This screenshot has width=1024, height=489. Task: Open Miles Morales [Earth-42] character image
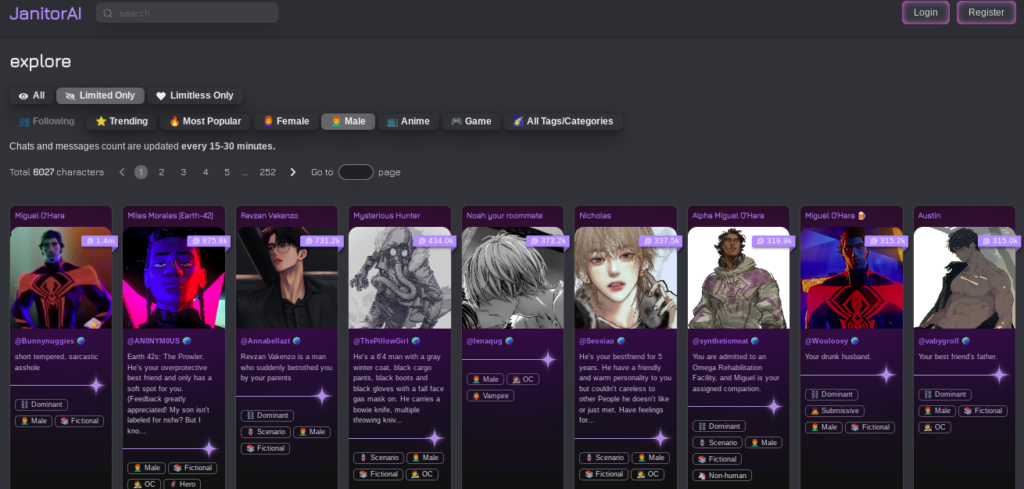tap(174, 277)
